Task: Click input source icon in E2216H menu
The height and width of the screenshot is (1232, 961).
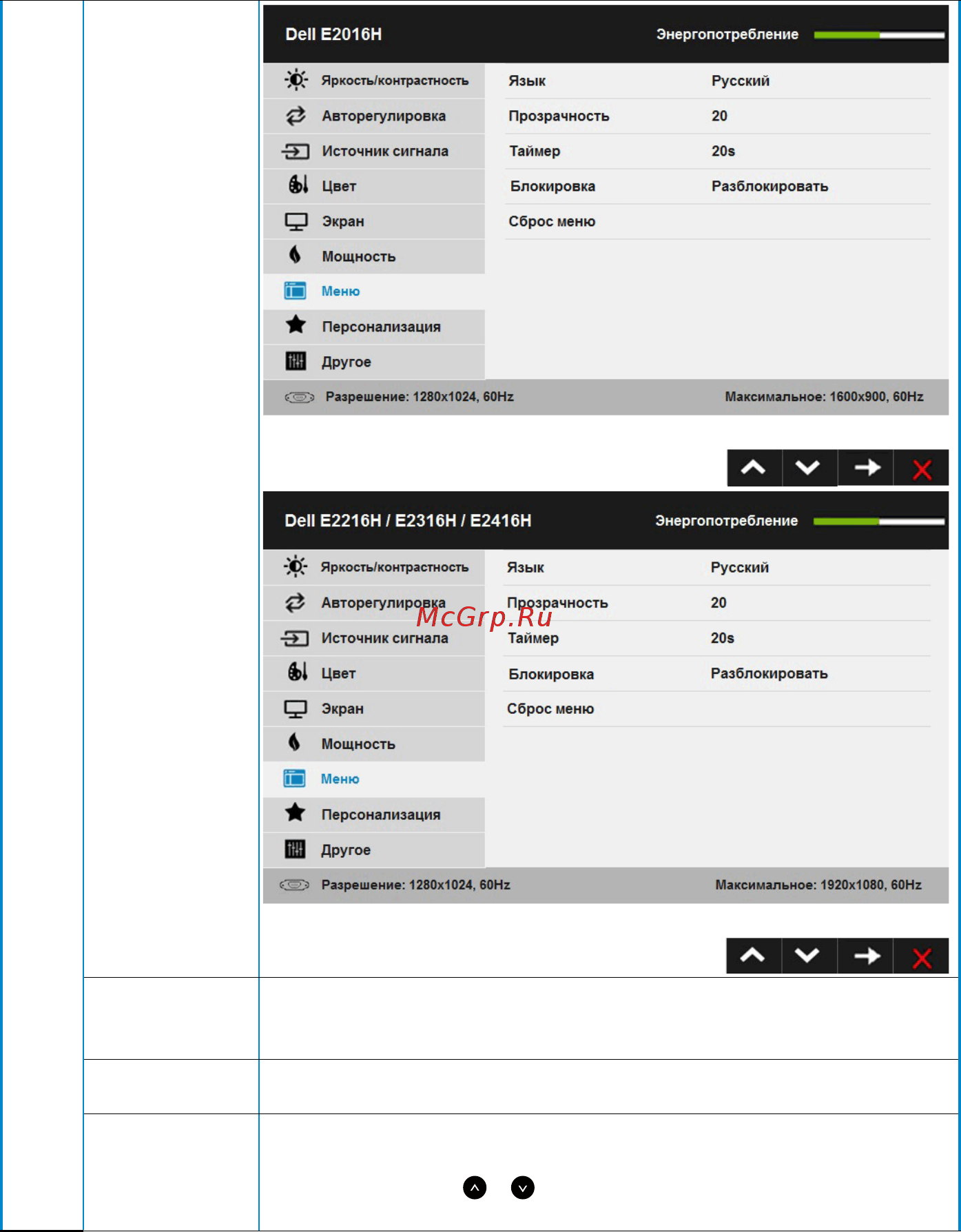Action: click(x=294, y=638)
